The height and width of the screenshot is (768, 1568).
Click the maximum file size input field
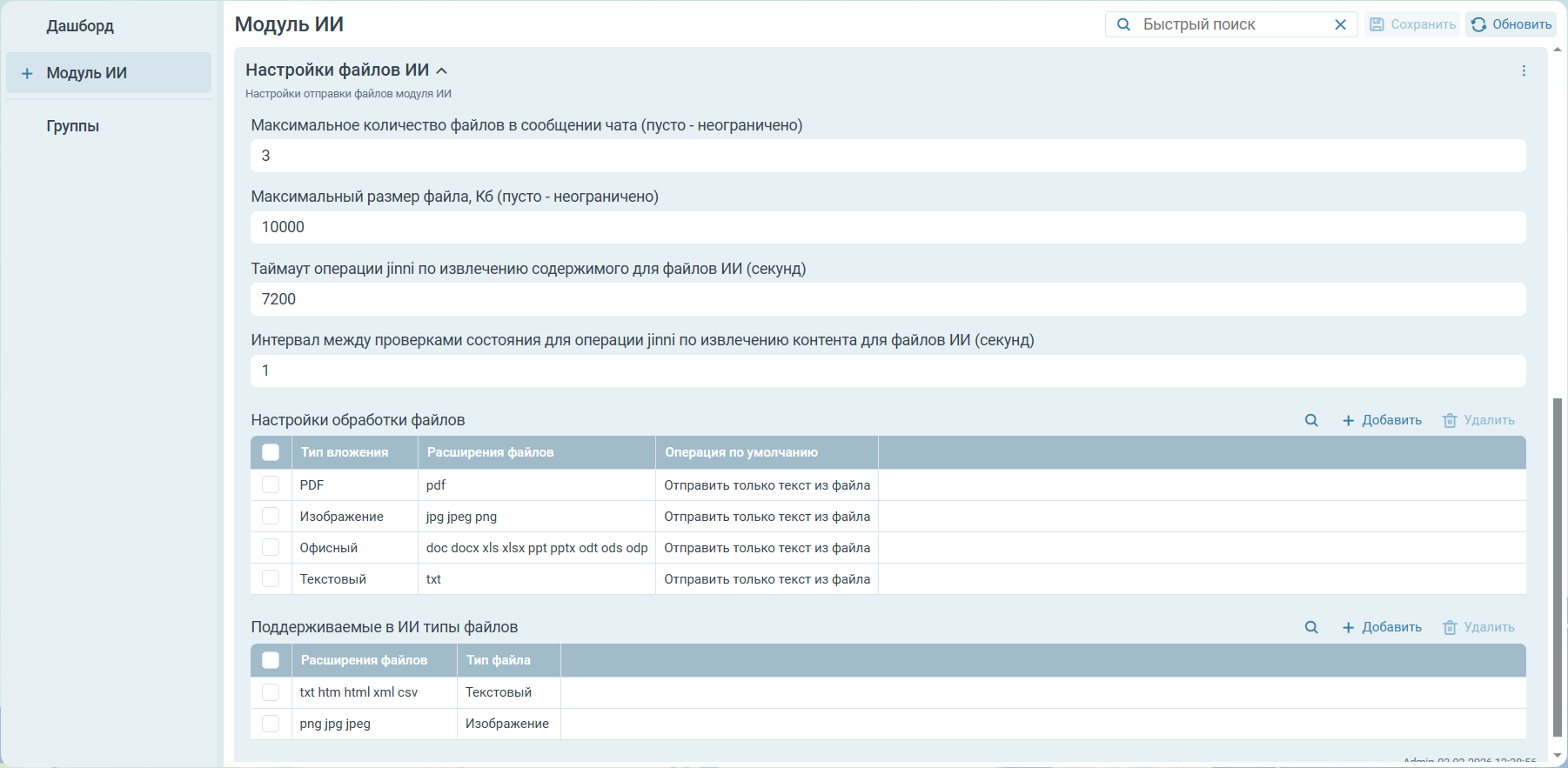[888, 227]
